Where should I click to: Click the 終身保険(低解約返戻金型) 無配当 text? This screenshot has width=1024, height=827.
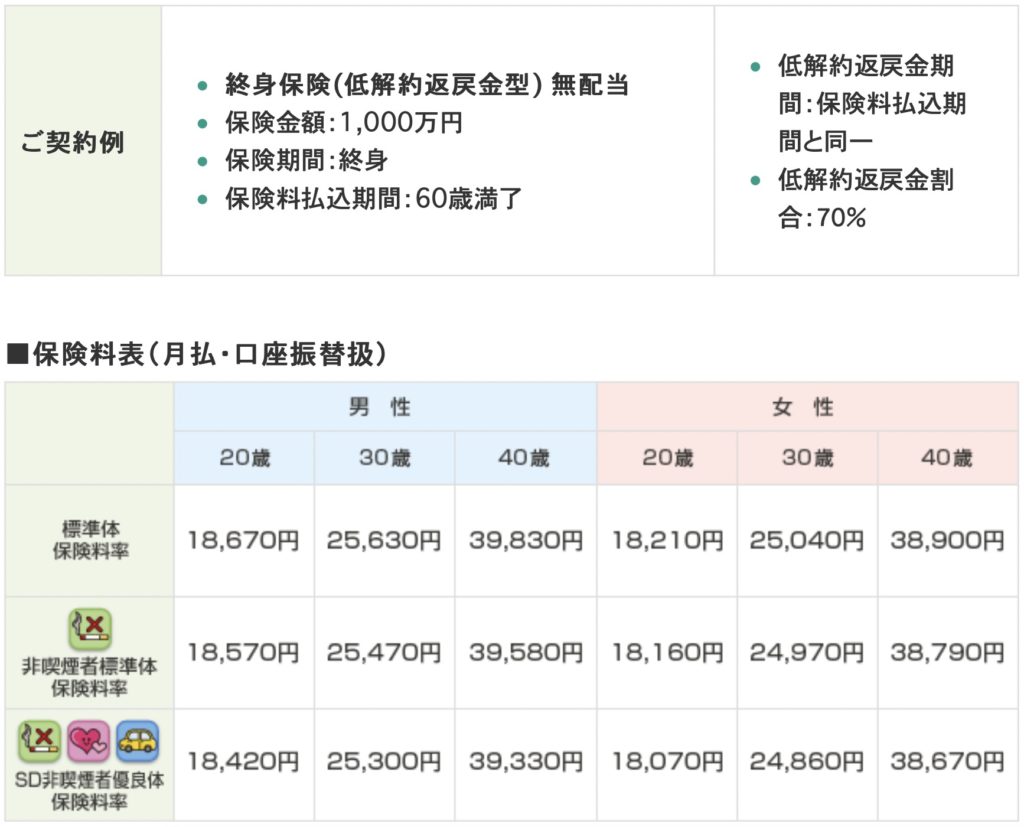coord(427,85)
